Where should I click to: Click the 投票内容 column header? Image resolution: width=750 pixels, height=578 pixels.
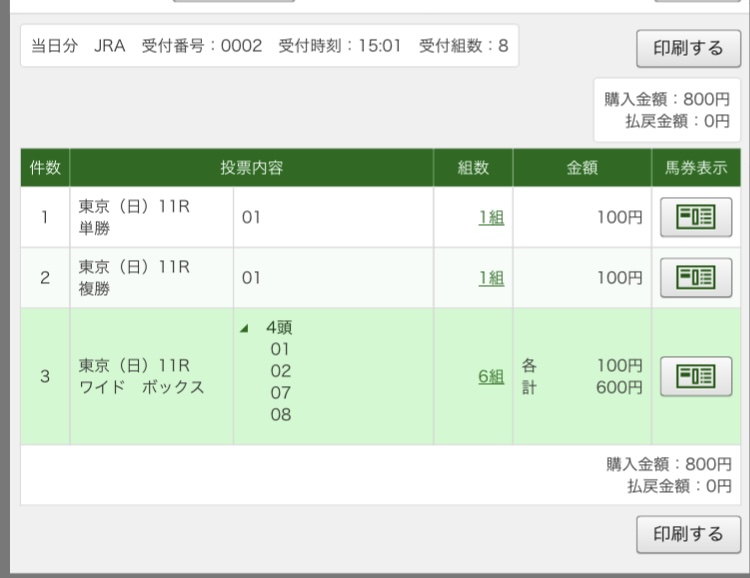pos(251,168)
